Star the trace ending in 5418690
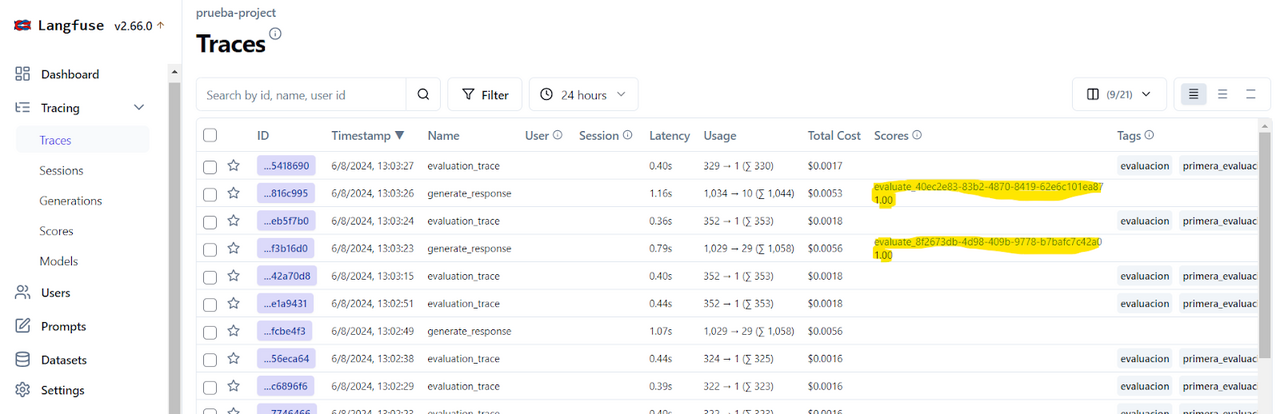 pos(234,166)
